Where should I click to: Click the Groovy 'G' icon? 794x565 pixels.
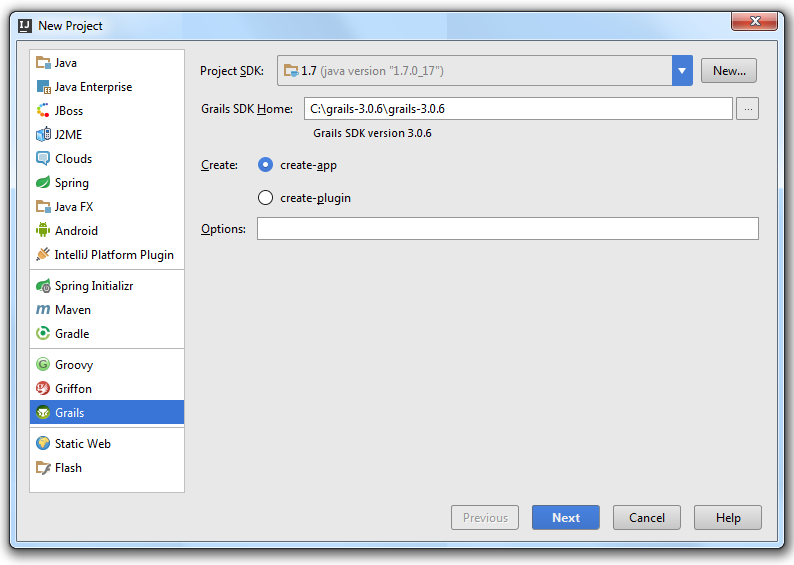coord(43,365)
